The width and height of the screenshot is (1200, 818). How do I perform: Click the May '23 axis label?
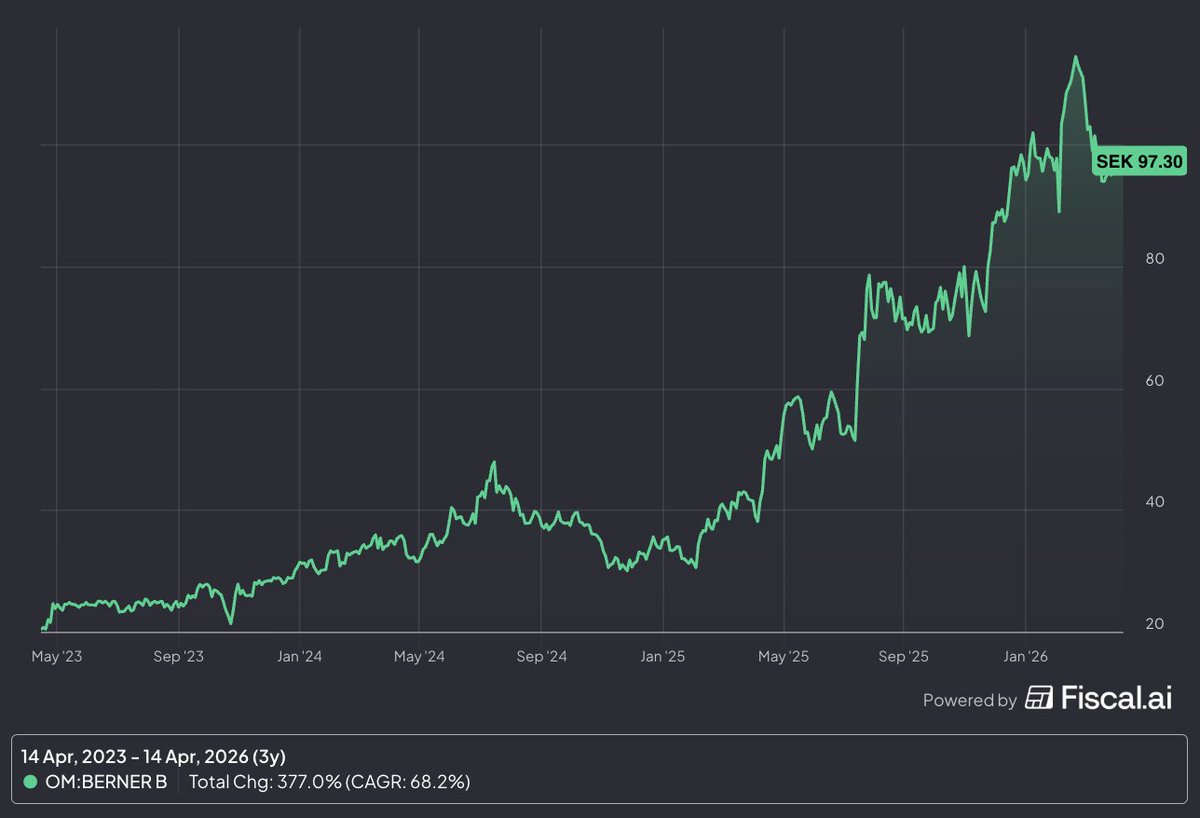(x=59, y=657)
